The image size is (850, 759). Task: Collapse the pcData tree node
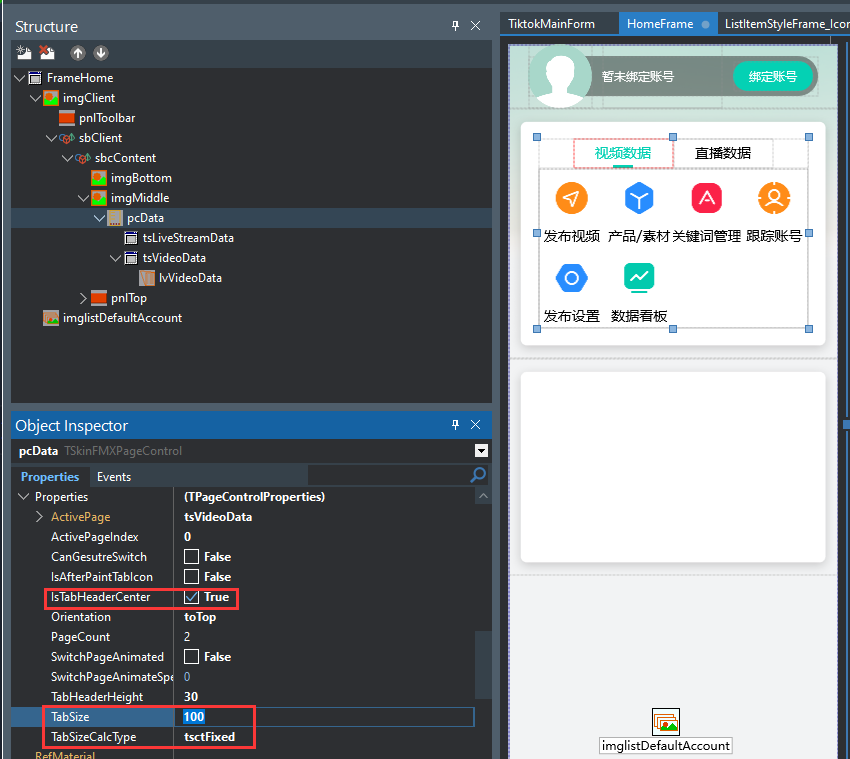(99, 218)
